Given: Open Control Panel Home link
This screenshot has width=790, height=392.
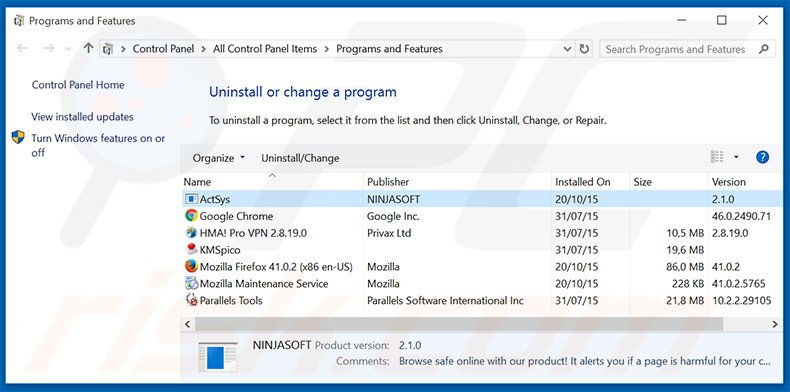Looking at the screenshot, I should 78,85.
